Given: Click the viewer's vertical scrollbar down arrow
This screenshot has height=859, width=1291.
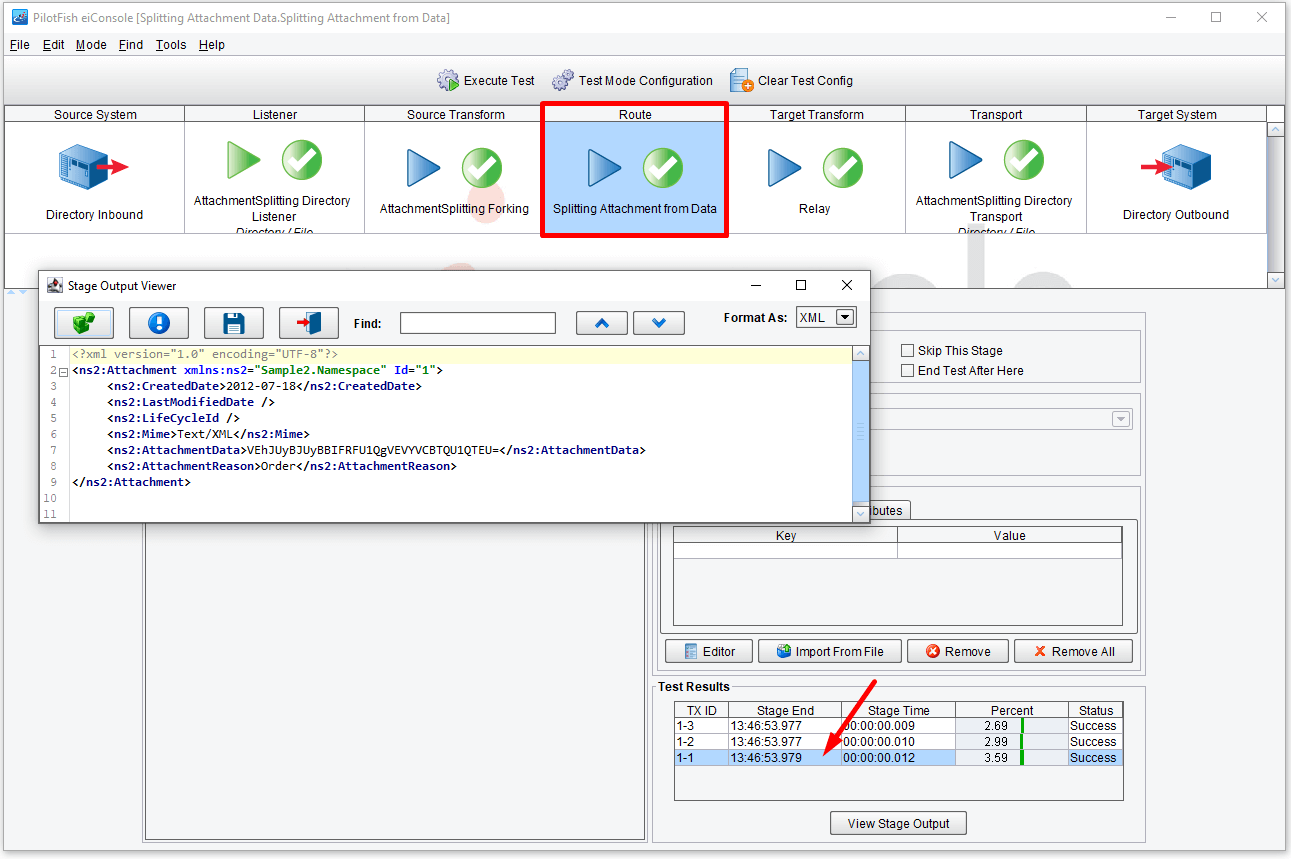Looking at the screenshot, I should coord(860,513).
